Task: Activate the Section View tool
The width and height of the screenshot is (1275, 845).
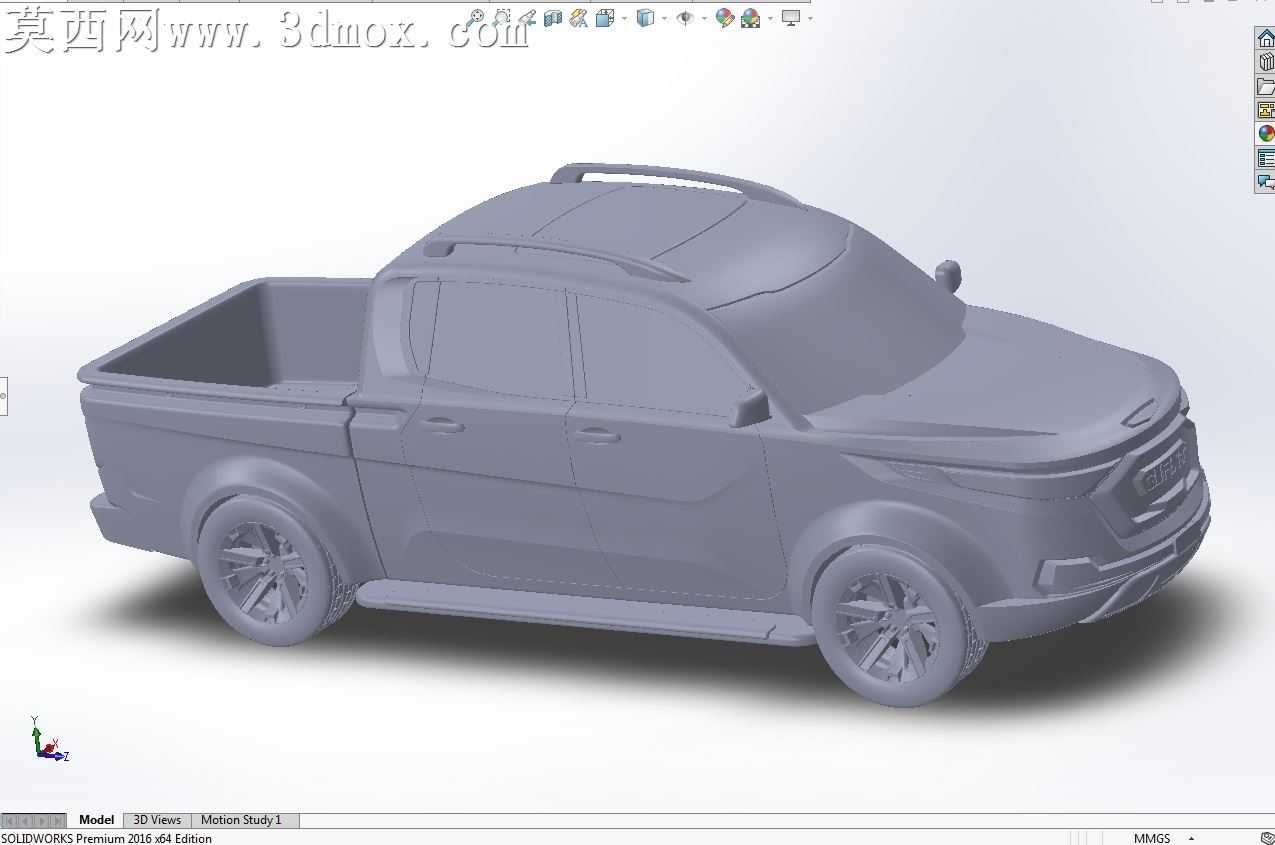Action: click(x=553, y=17)
